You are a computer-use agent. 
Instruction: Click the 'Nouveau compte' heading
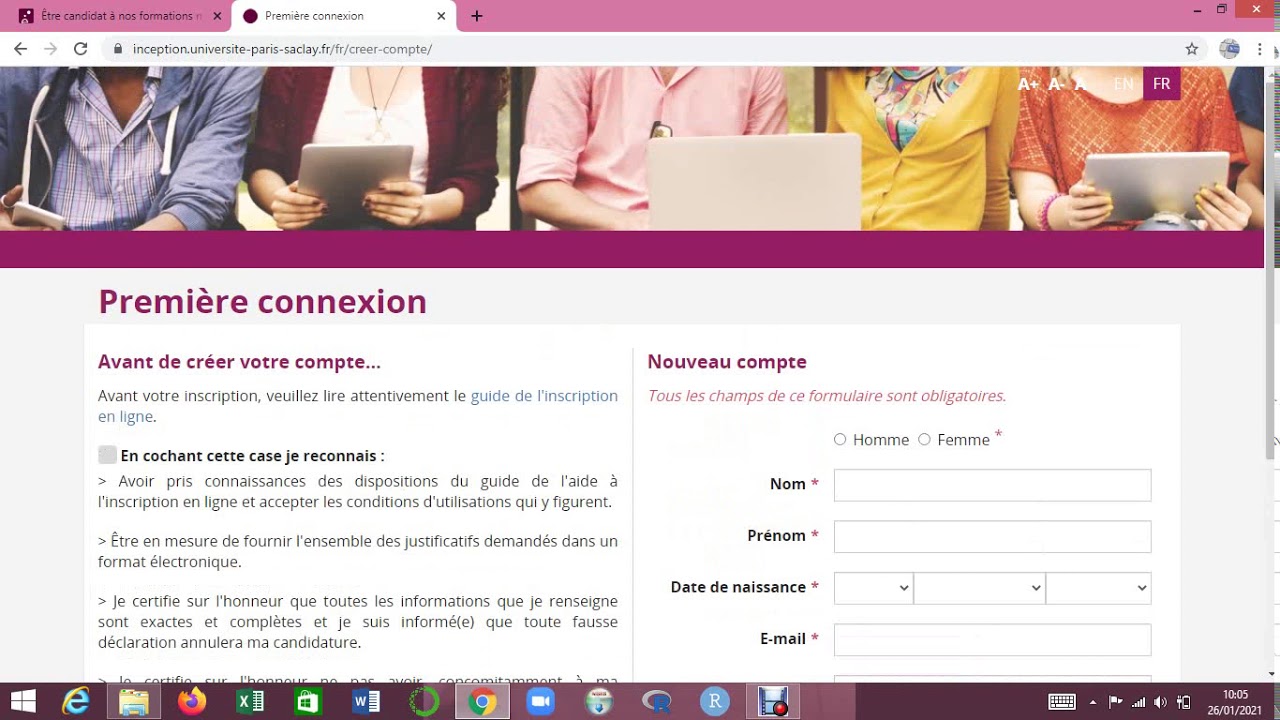(727, 362)
